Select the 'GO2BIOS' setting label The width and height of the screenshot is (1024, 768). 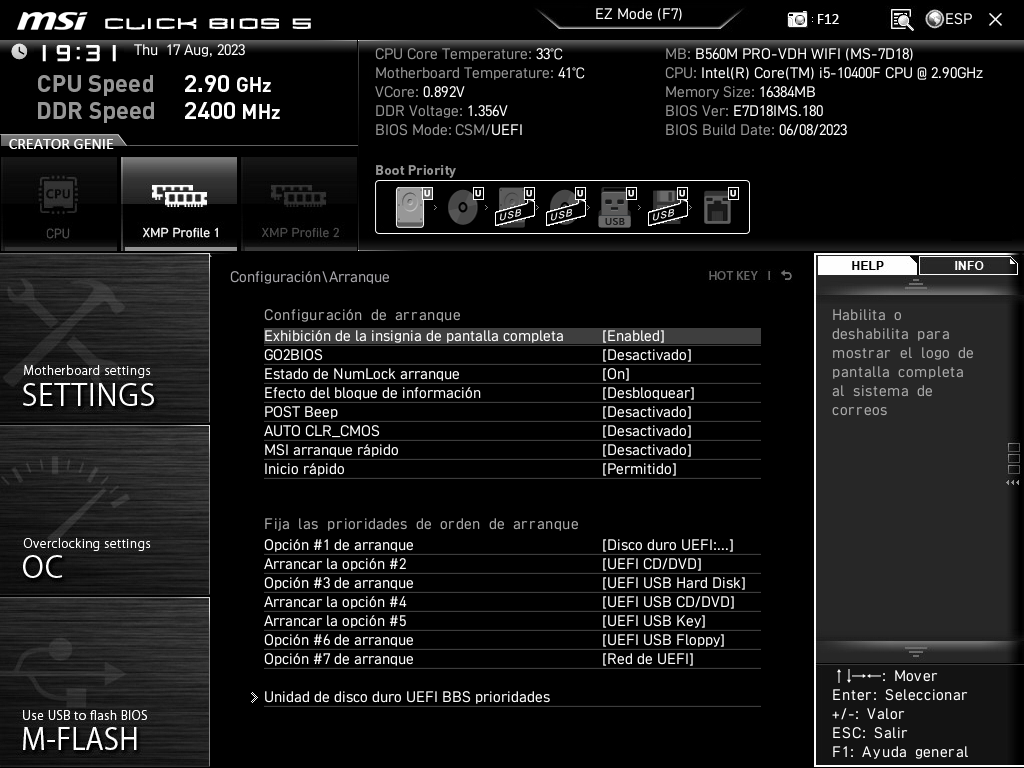[x=293, y=355]
